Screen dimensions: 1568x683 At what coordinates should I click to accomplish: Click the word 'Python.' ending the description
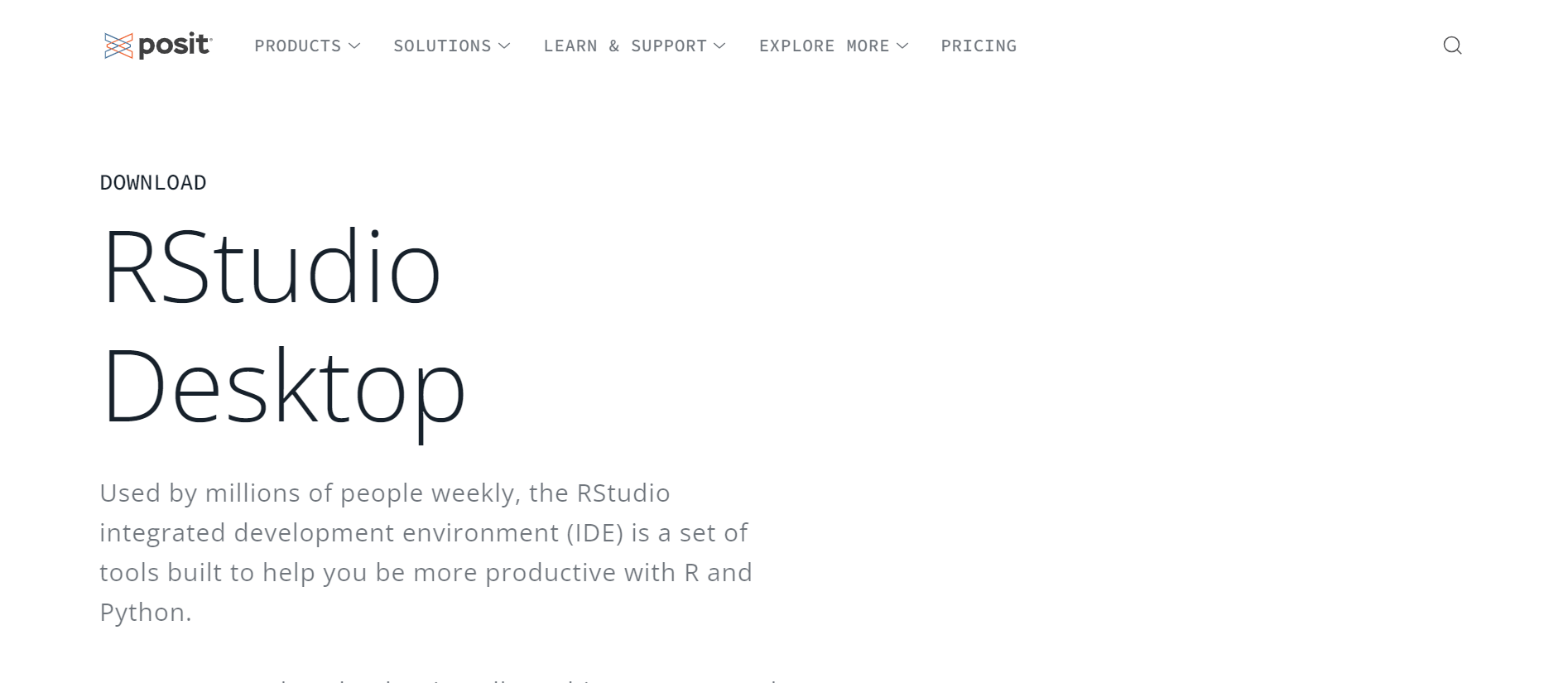pyautogui.click(x=146, y=613)
